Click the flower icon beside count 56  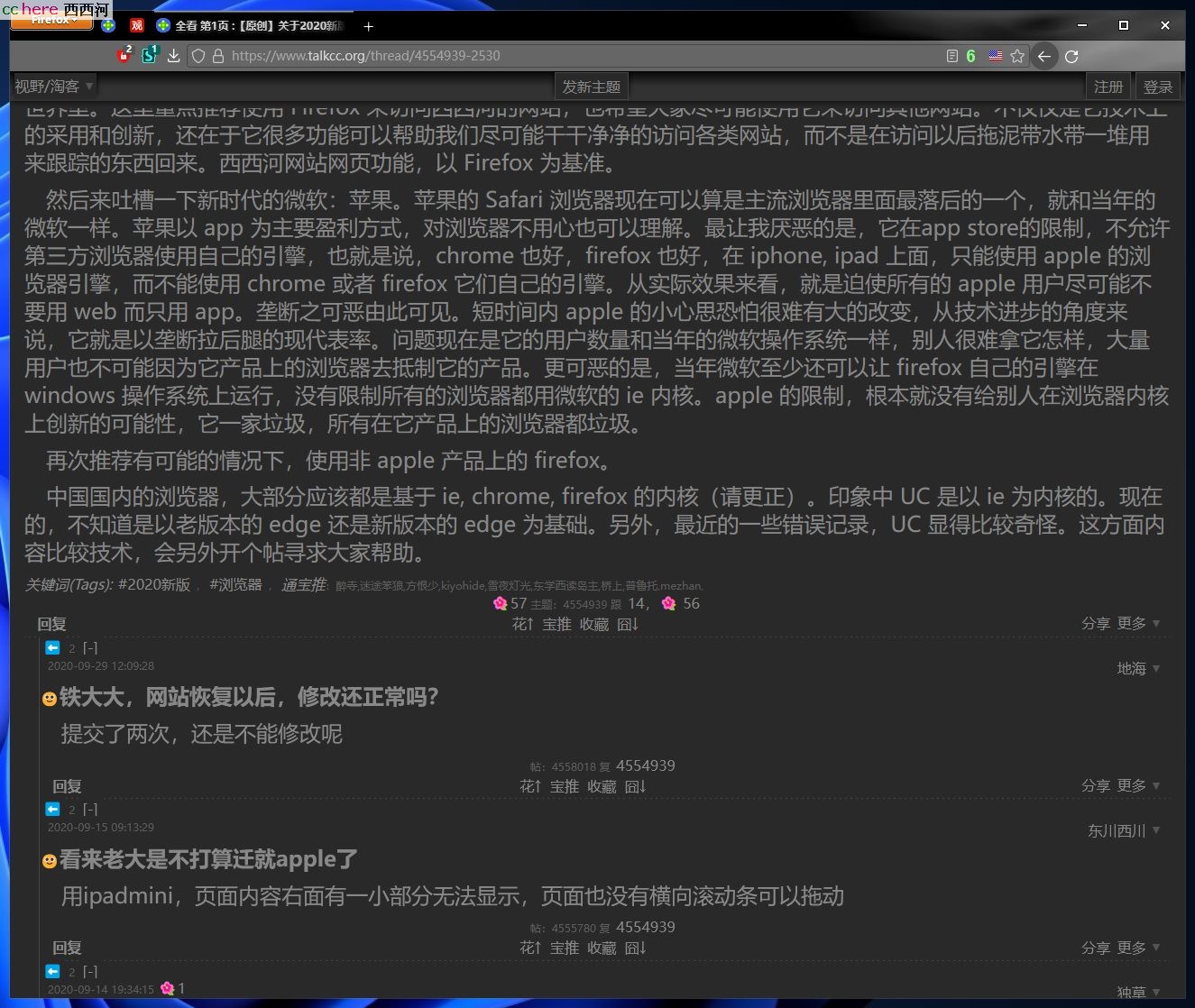click(668, 603)
